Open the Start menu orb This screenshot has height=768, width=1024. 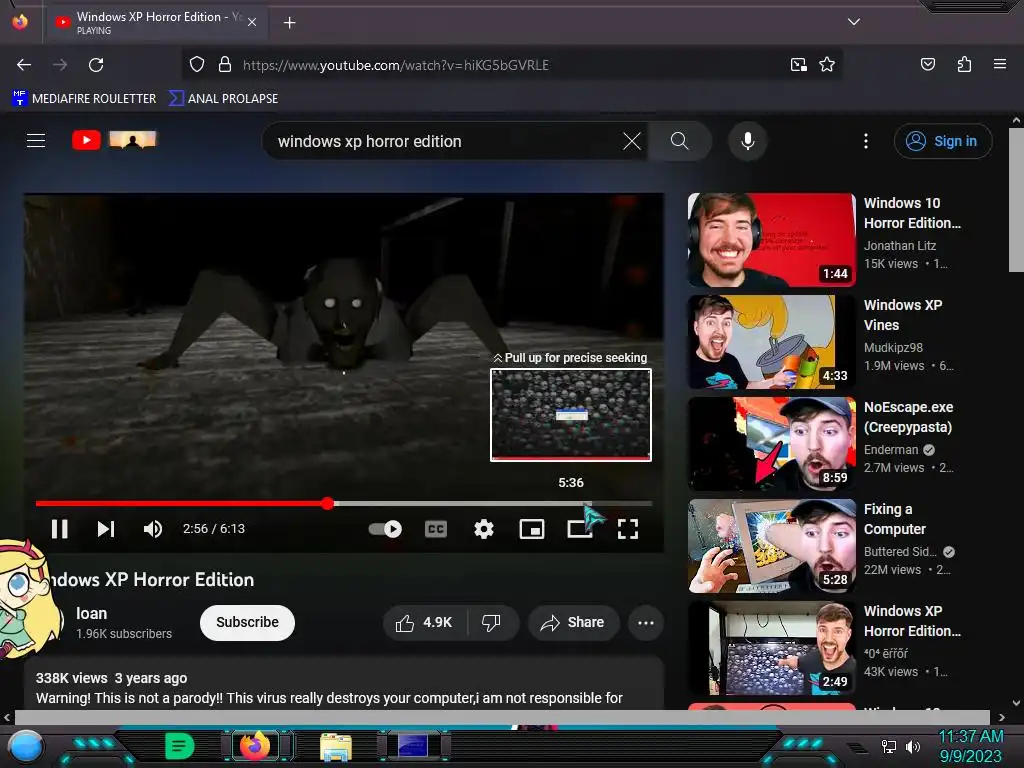pyautogui.click(x=26, y=747)
